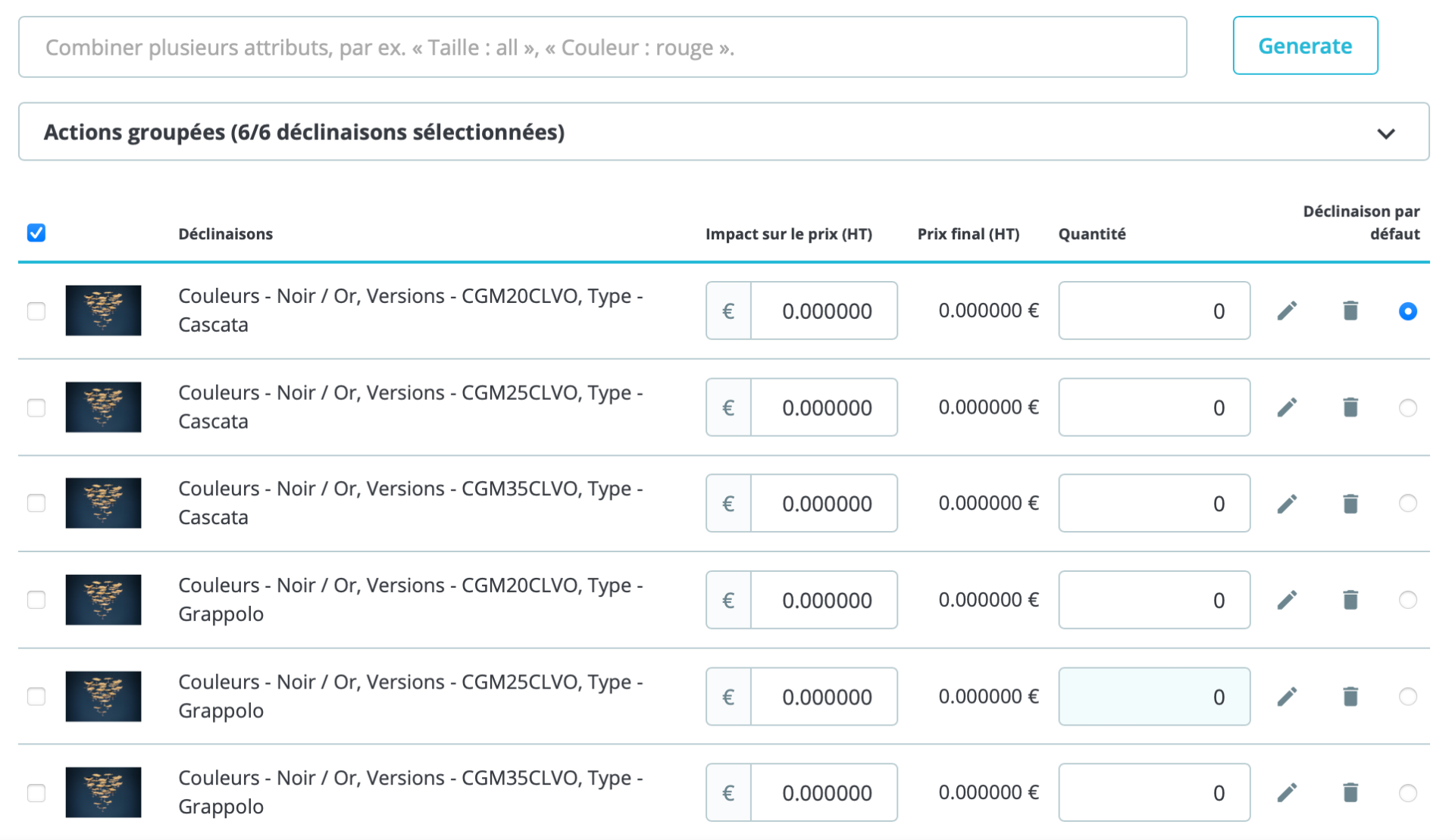1455x840 pixels.
Task: Click final price of CGM35CLVO Grappolo row
Action: [988, 792]
